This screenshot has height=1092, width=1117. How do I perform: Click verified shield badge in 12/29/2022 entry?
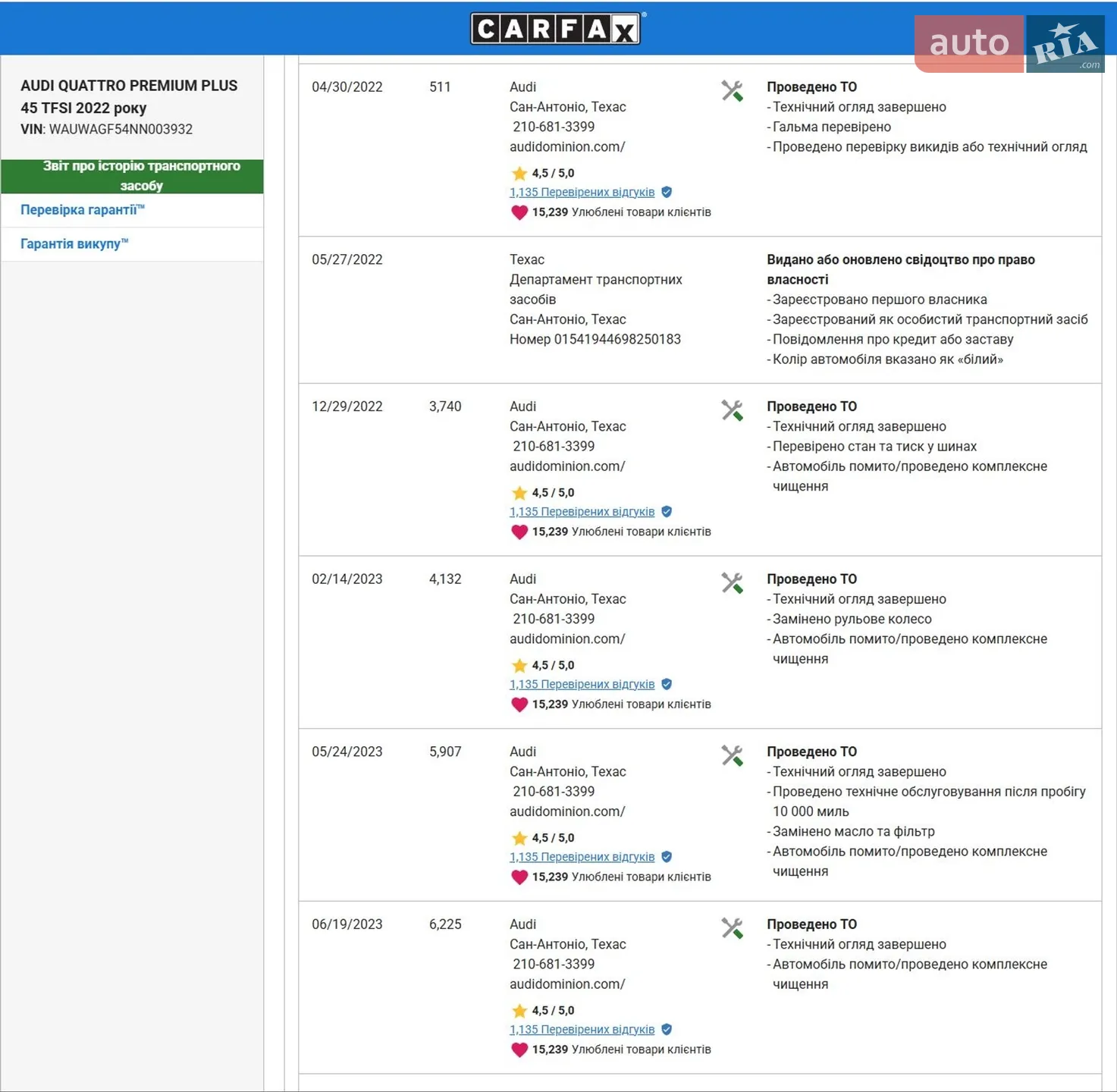pos(667,512)
